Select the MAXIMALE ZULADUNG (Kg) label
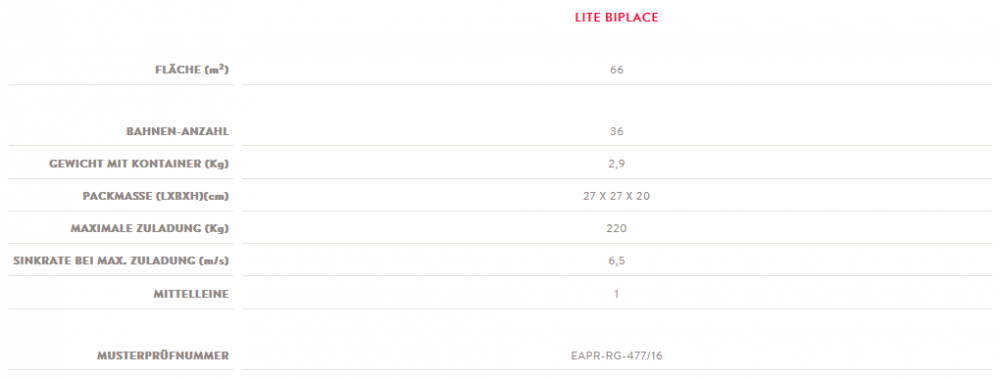 pyautogui.click(x=150, y=228)
